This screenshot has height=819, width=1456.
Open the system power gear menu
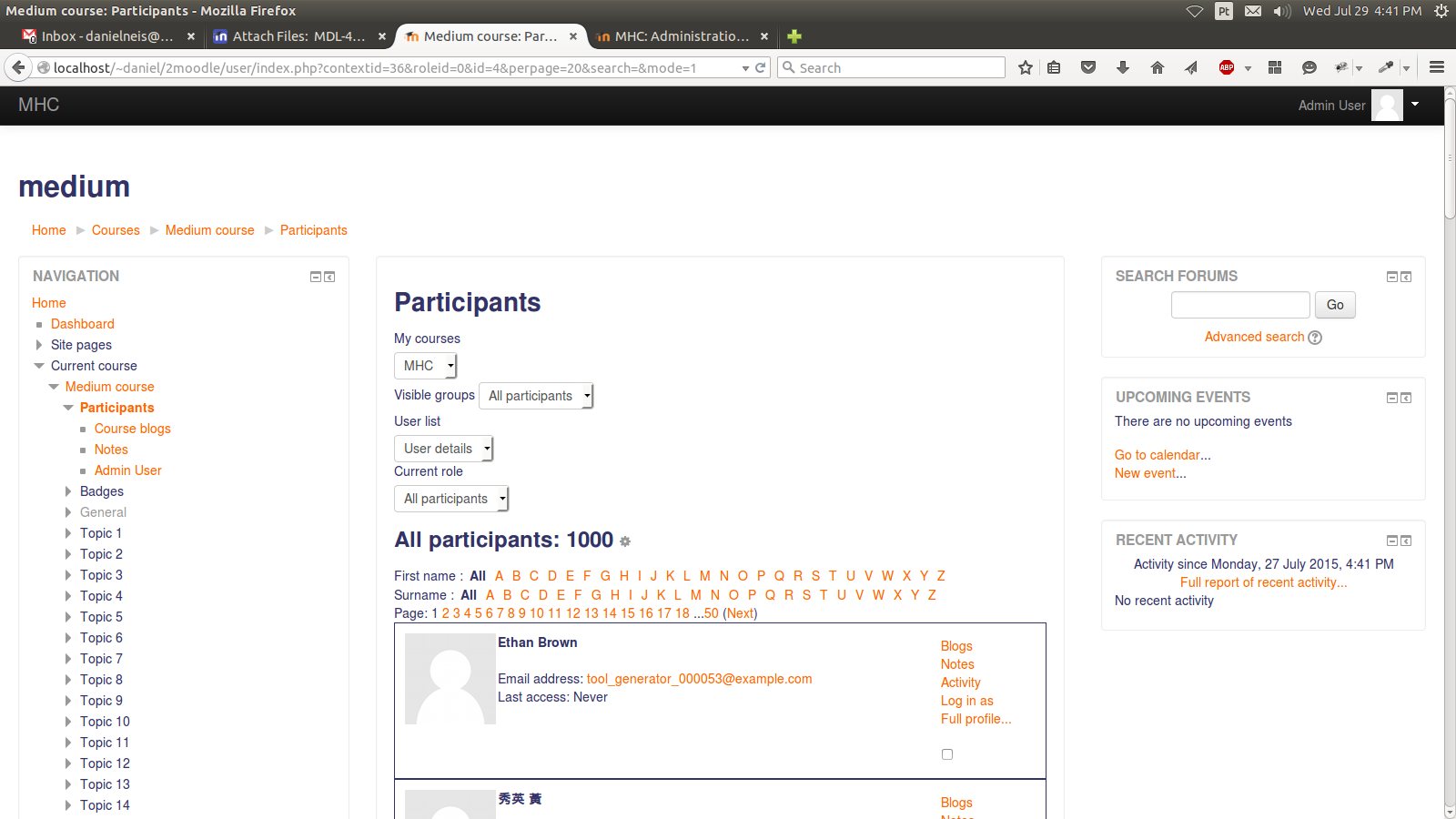[1441, 11]
